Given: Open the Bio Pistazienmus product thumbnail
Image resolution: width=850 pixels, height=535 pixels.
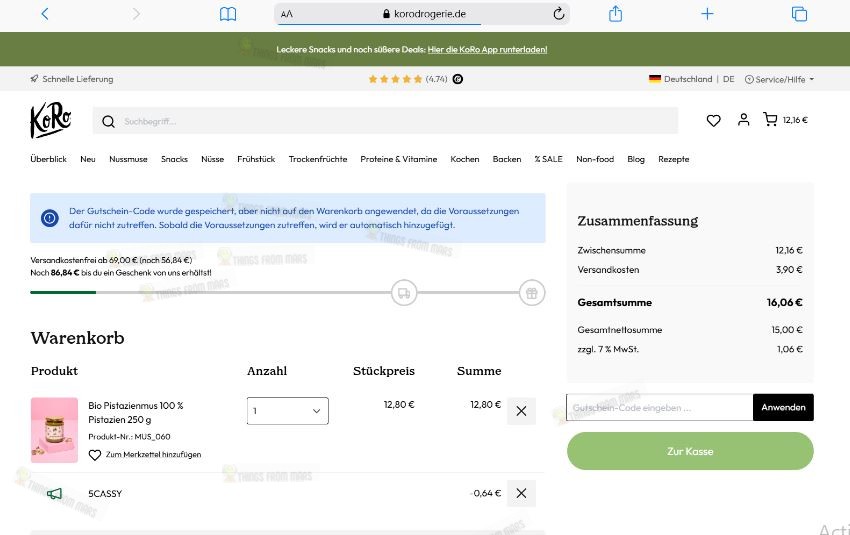Looking at the screenshot, I should (x=54, y=430).
